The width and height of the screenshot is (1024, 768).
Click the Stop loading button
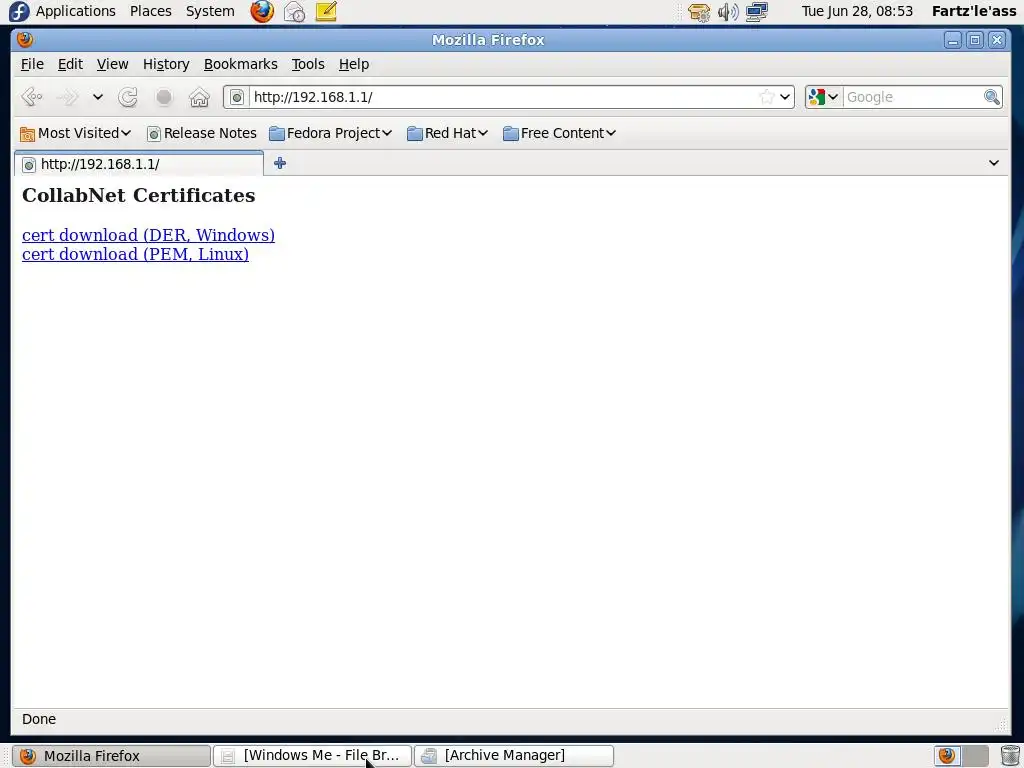164,97
